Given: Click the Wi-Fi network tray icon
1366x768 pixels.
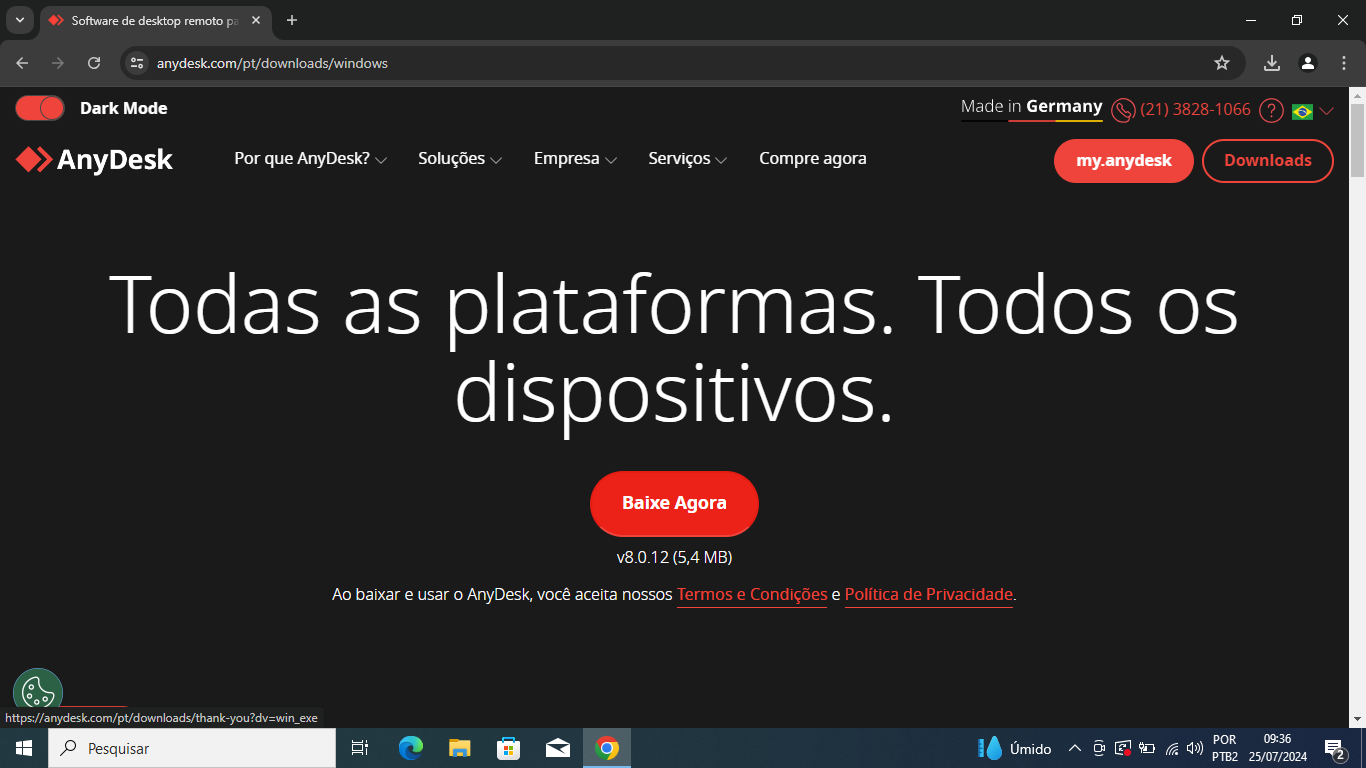Looking at the screenshot, I should [1172, 748].
